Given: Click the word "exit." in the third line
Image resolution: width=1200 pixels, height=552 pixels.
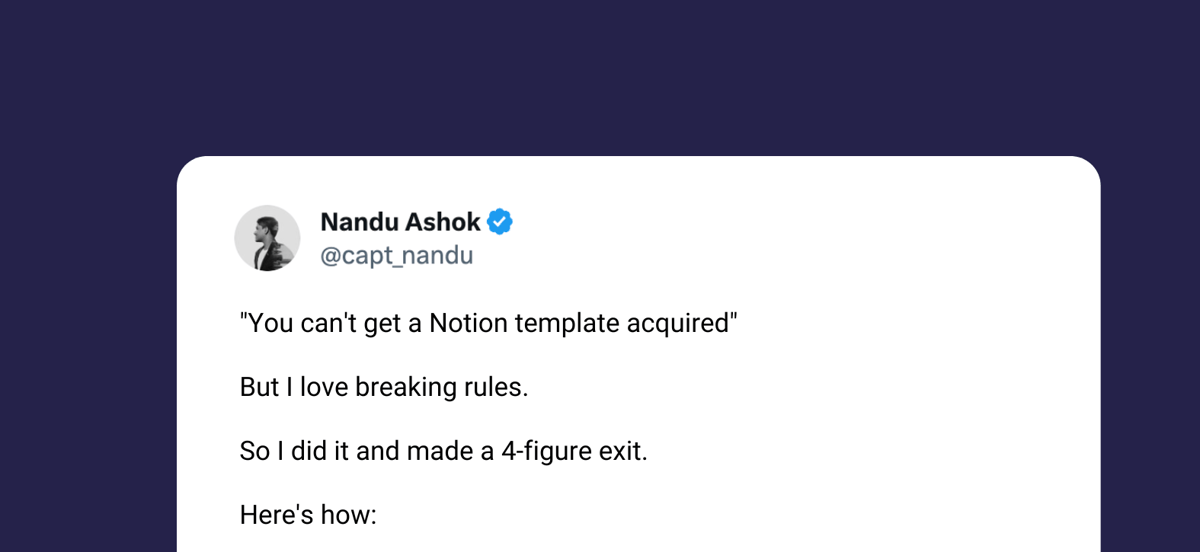Looking at the screenshot, I should [x=623, y=451].
